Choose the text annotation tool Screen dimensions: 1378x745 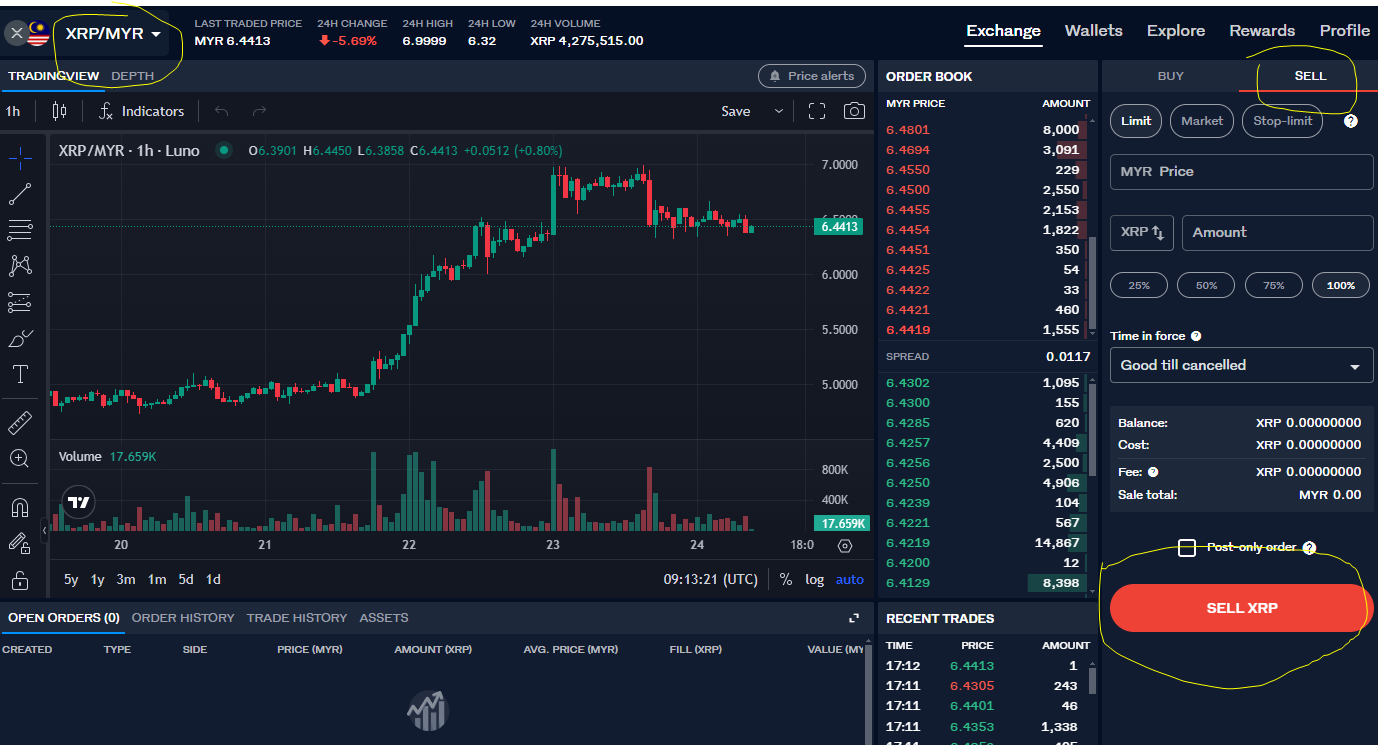20,375
